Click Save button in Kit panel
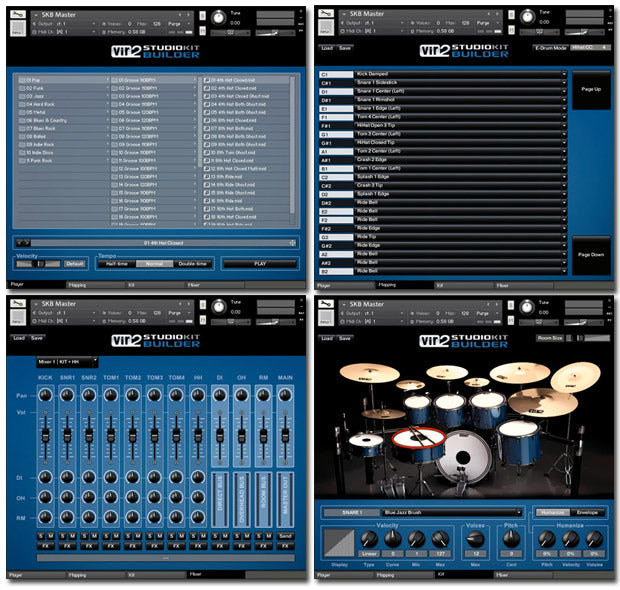620x590 pixels. click(x=345, y=338)
